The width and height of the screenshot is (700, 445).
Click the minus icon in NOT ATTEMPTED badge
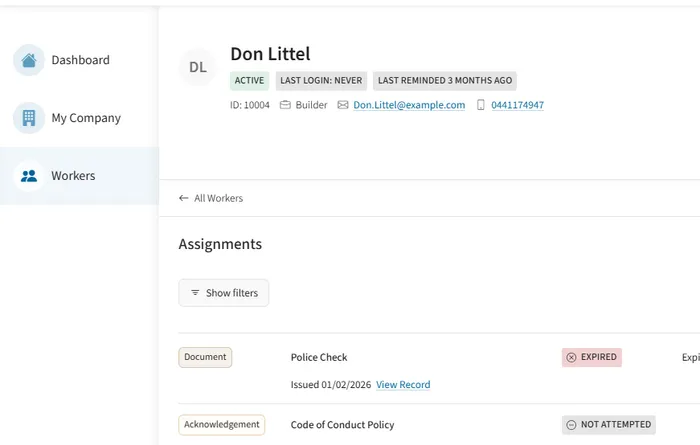pos(571,425)
